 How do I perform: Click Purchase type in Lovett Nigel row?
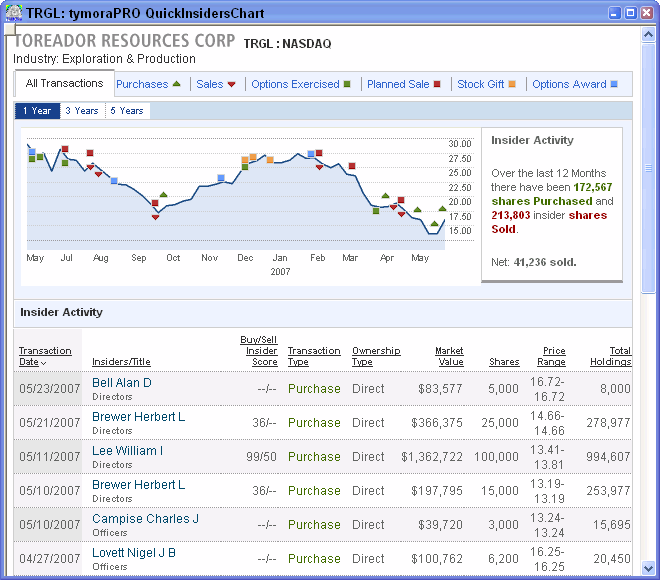(x=314, y=559)
